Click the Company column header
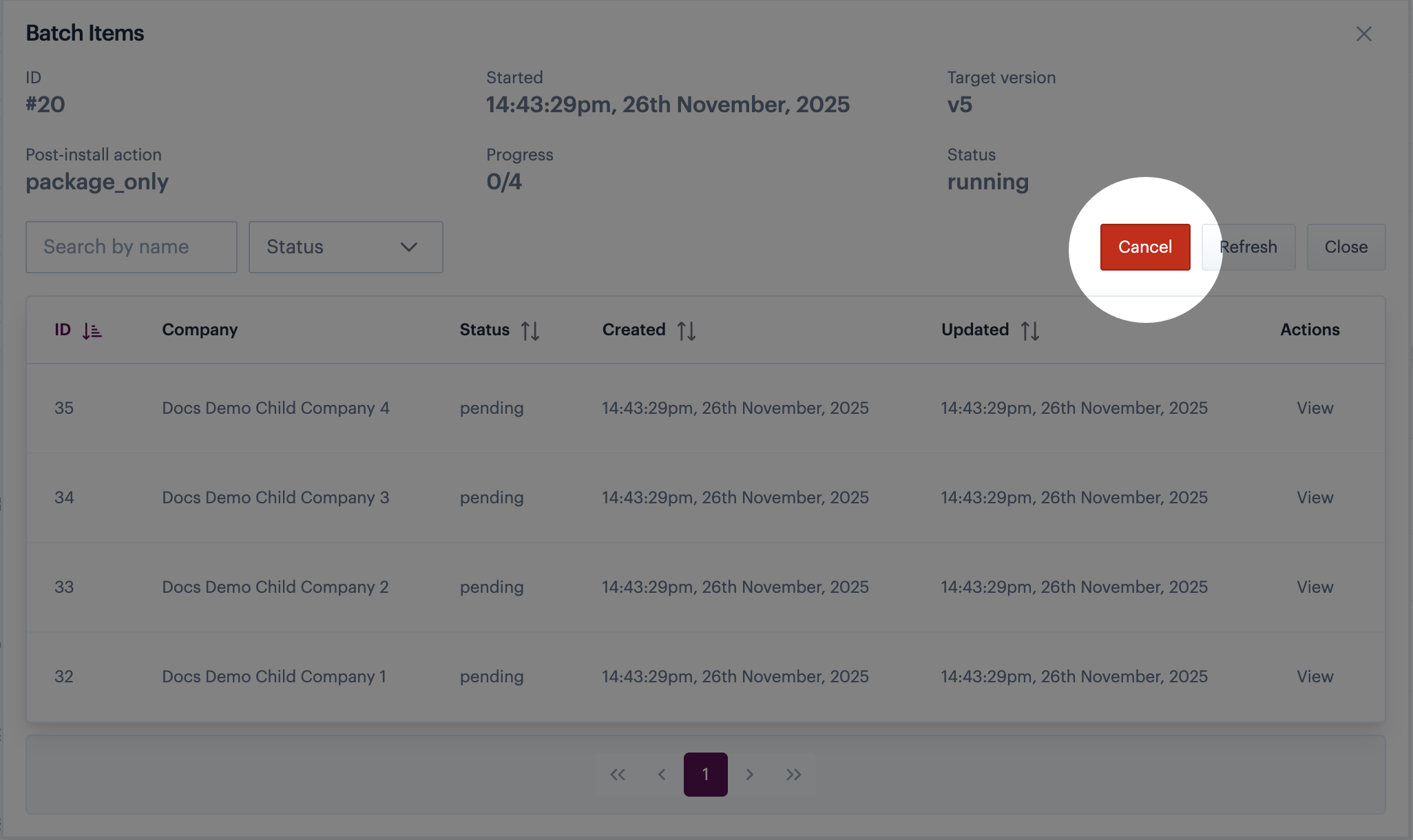This screenshot has height=840, width=1413. pos(200,330)
